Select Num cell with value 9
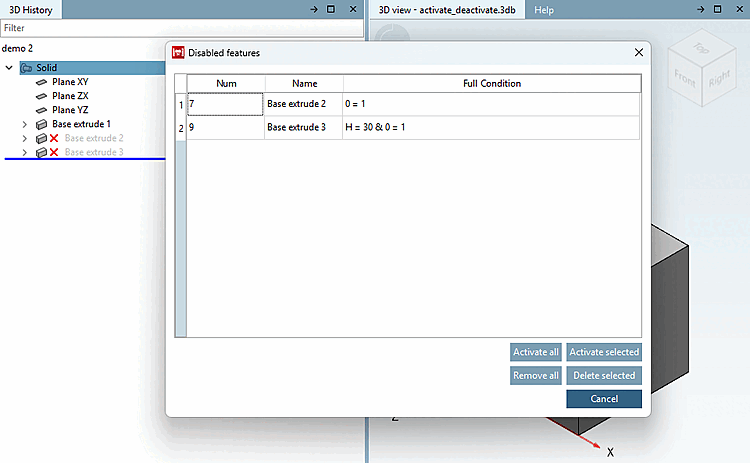This screenshot has height=463, width=750. pyautogui.click(x=225, y=128)
